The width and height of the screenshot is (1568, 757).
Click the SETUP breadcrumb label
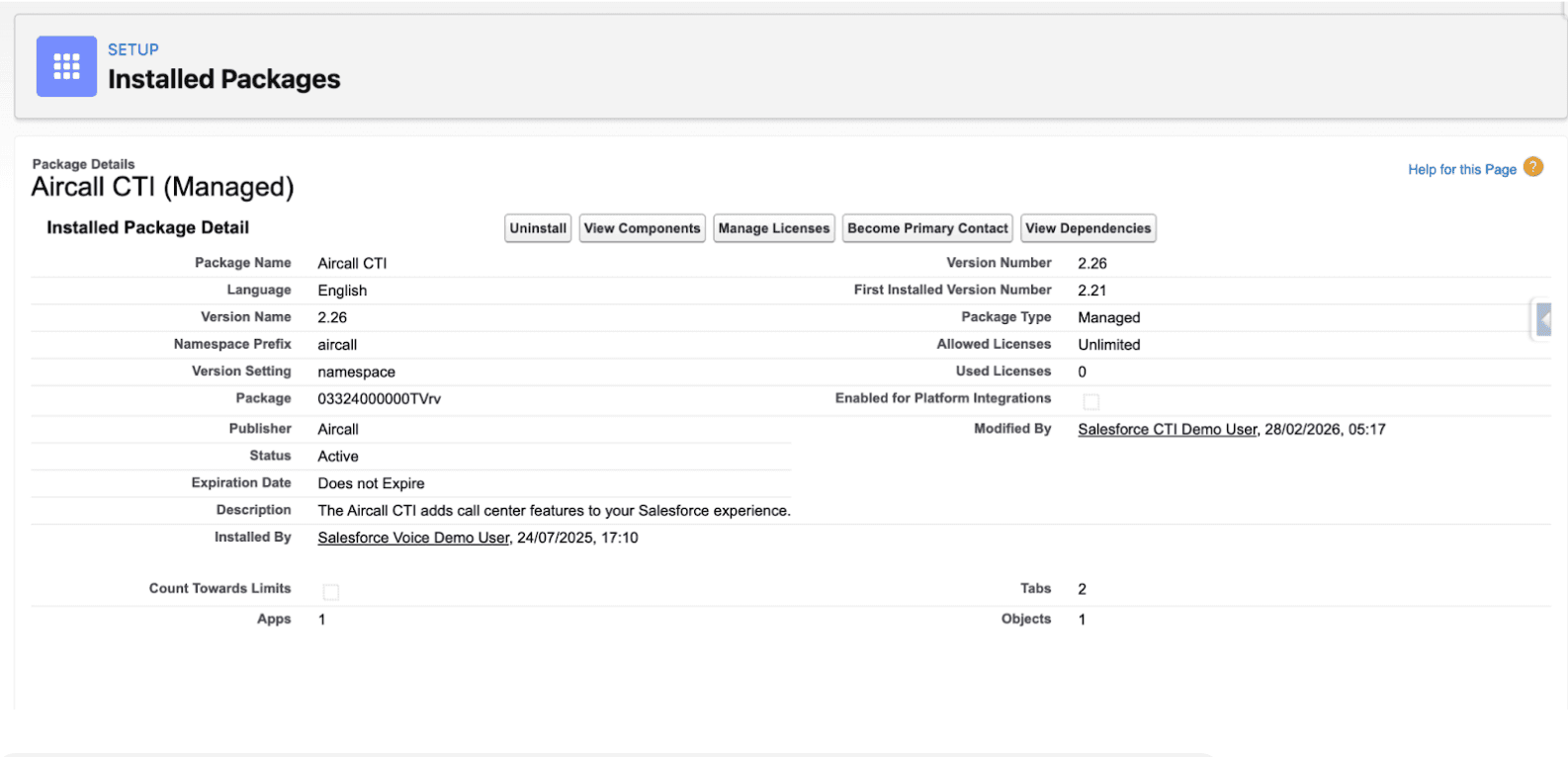click(133, 49)
